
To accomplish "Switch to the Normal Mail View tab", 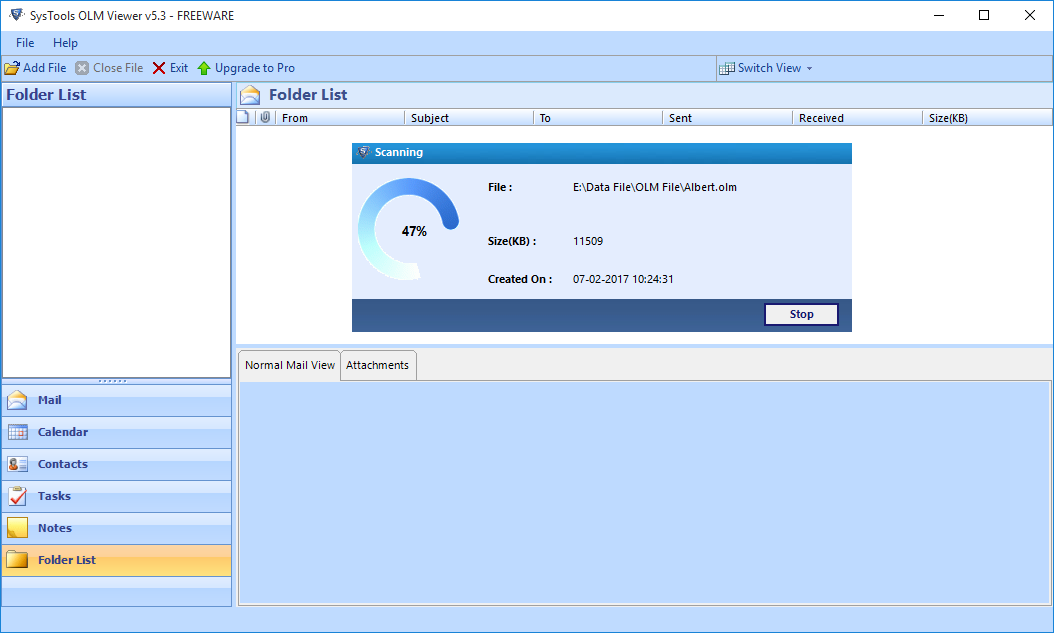I will pyautogui.click(x=290, y=365).
